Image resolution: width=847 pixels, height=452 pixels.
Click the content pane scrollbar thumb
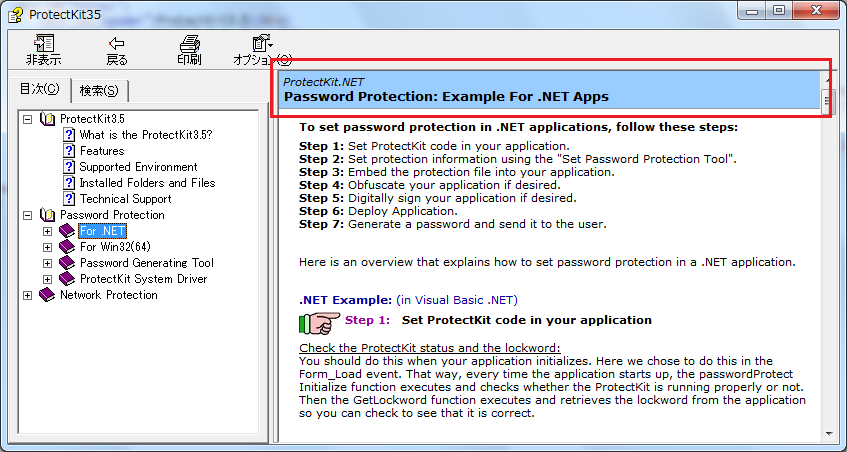[x=826, y=101]
